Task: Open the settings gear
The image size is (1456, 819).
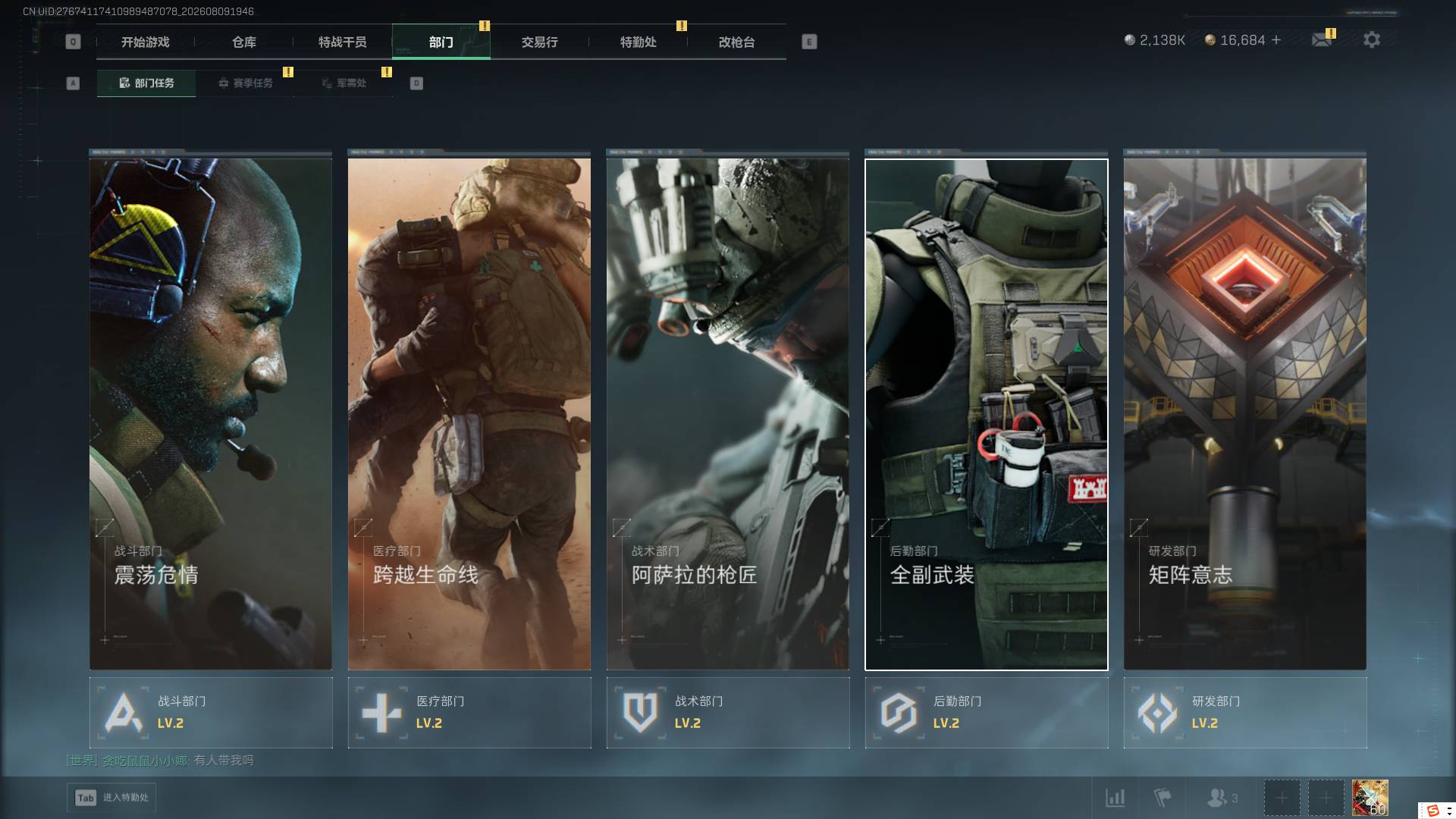Action: point(1372,39)
